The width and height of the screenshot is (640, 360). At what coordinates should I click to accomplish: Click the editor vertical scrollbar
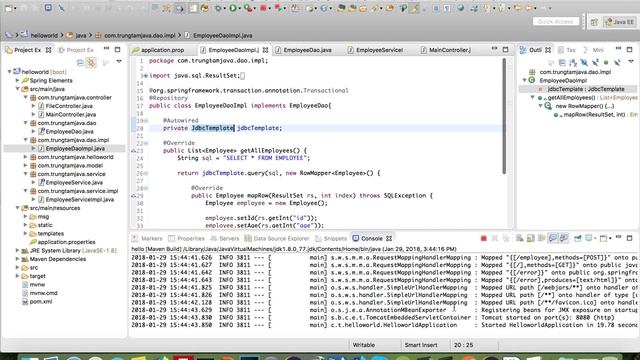[504, 116]
